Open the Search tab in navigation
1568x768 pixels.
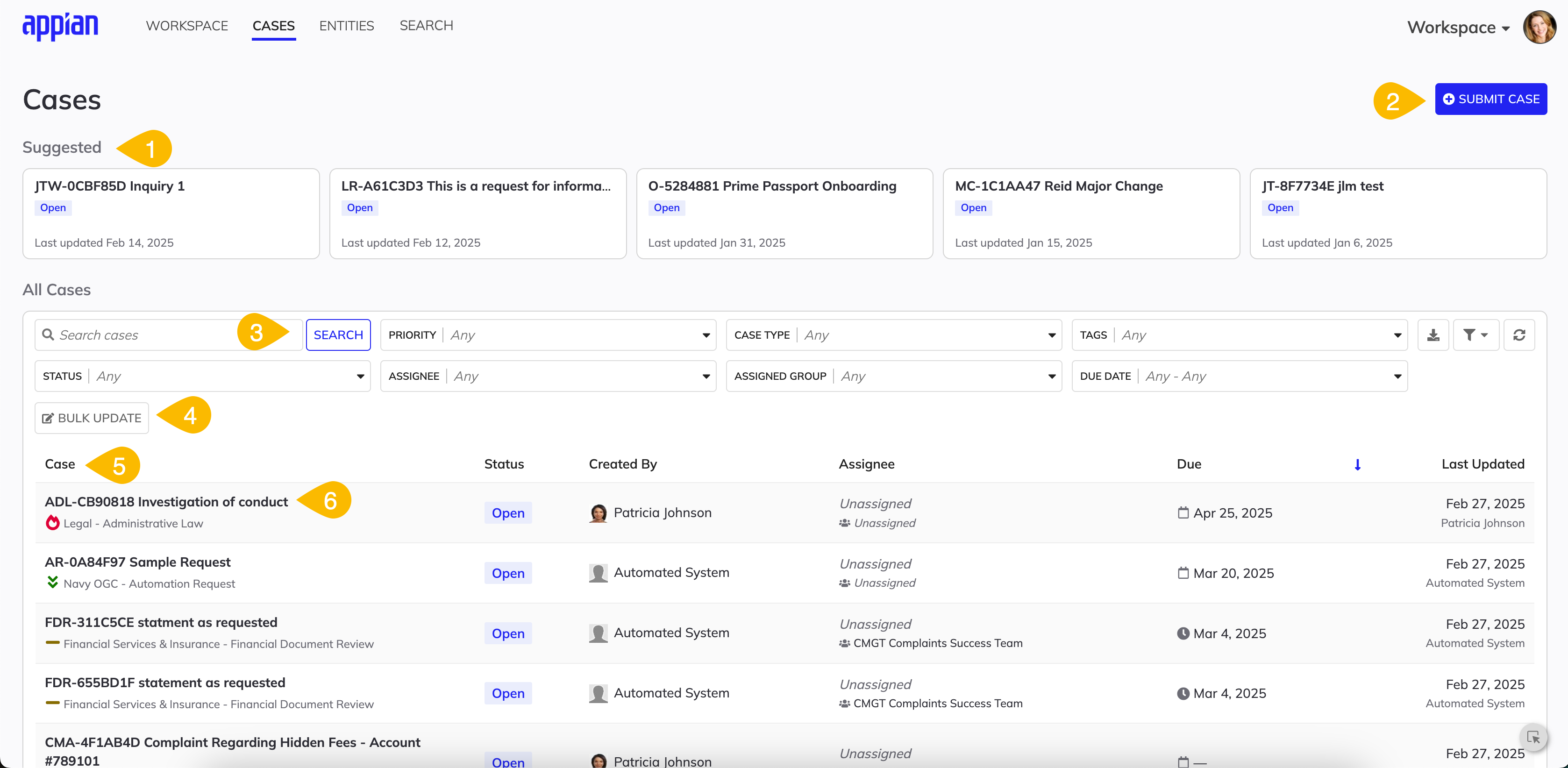point(426,26)
